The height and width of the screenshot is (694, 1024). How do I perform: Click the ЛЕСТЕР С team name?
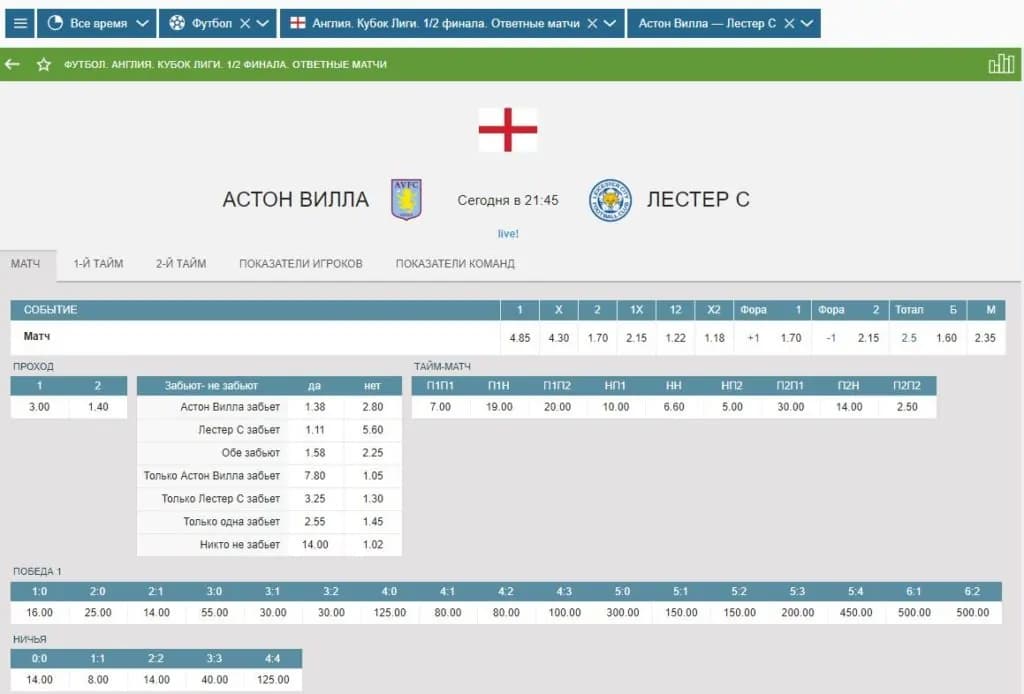698,199
